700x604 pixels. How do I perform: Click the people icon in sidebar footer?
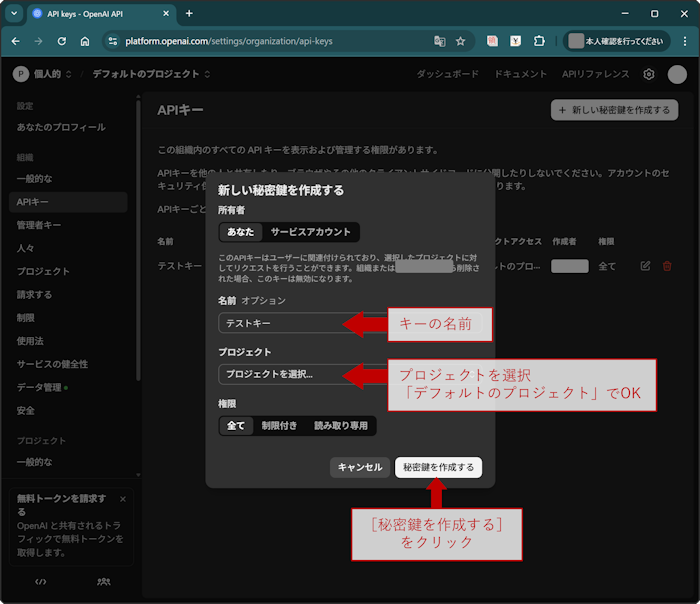[x=104, y=581]
